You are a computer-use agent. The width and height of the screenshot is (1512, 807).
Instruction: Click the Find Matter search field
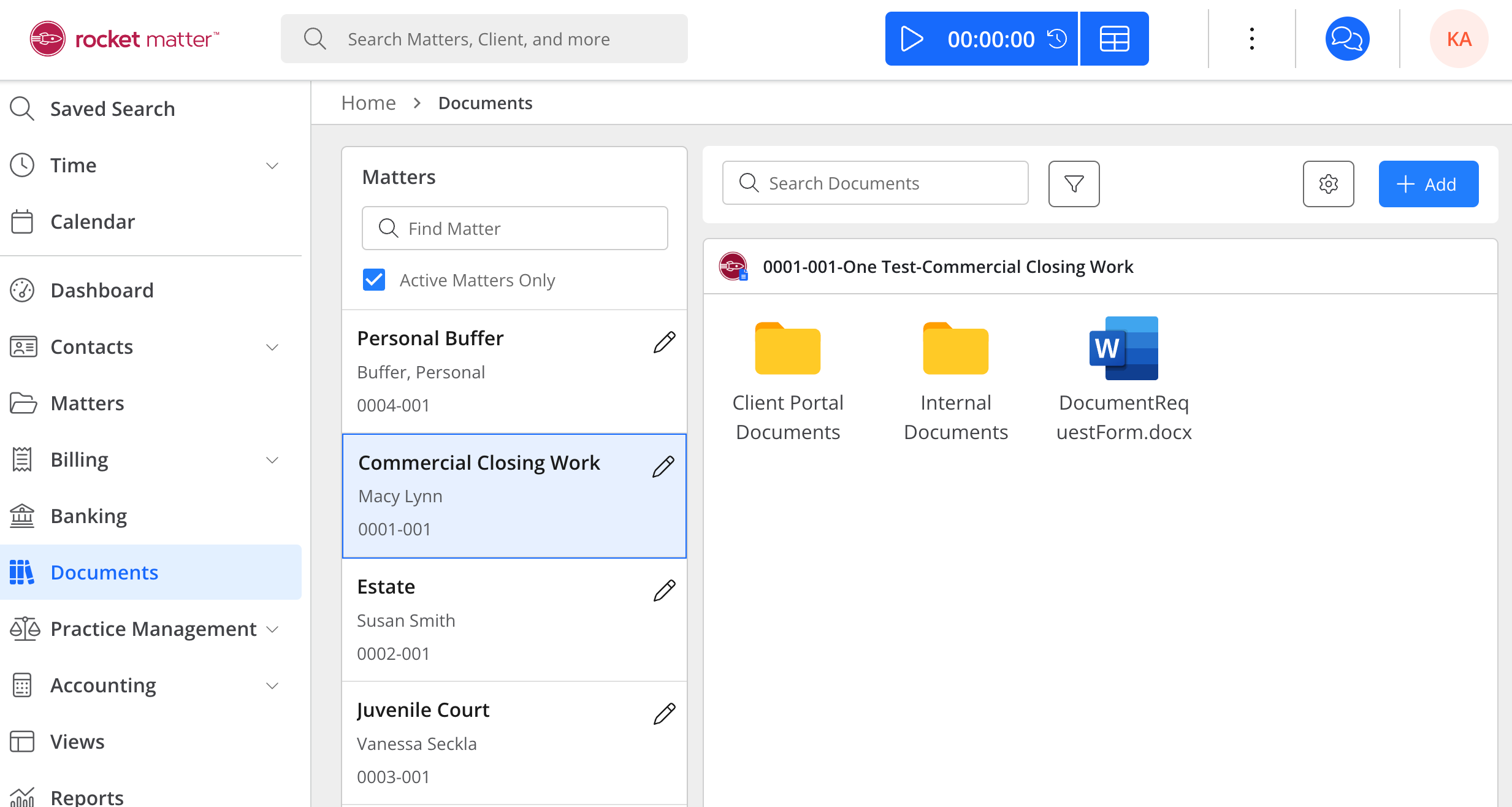click(x=515, y=229)
